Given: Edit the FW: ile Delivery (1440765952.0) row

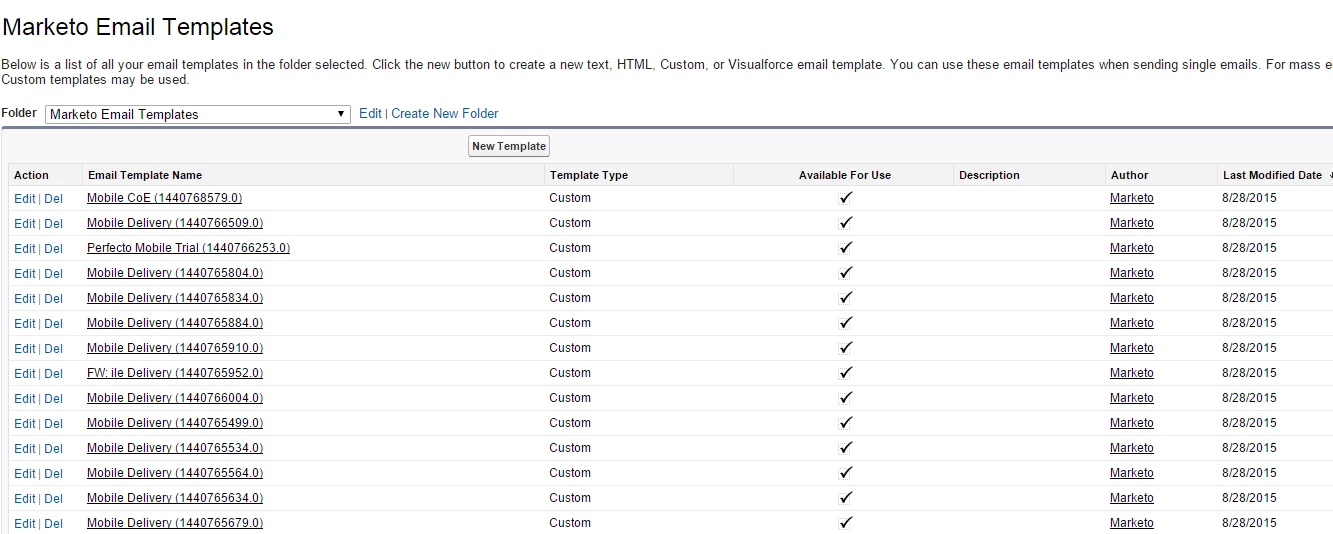Looking at the screenshot, I should (x=24, y=374).
